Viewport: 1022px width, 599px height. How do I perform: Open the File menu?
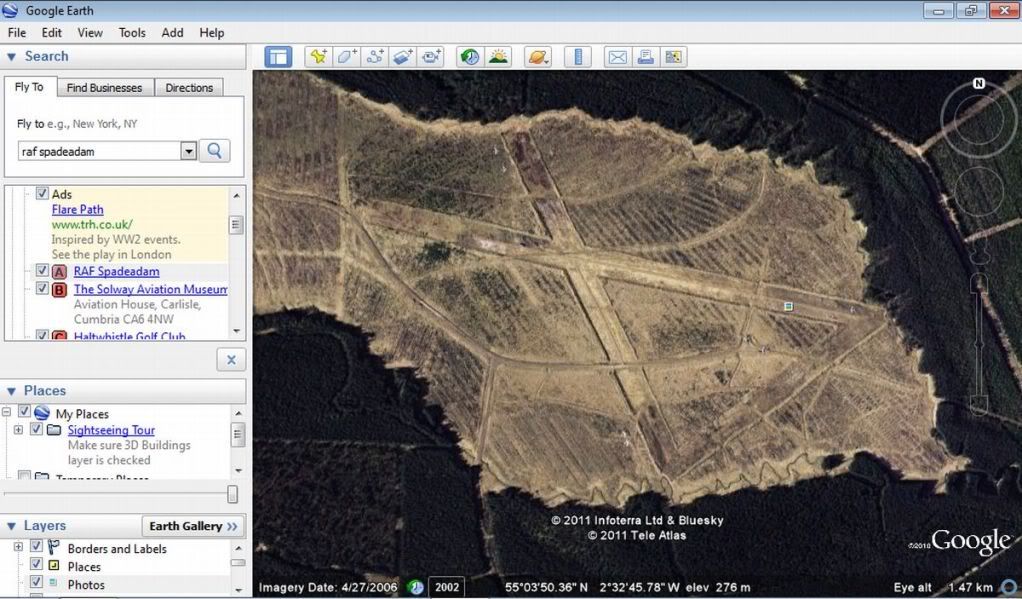[x=17, y=33]
